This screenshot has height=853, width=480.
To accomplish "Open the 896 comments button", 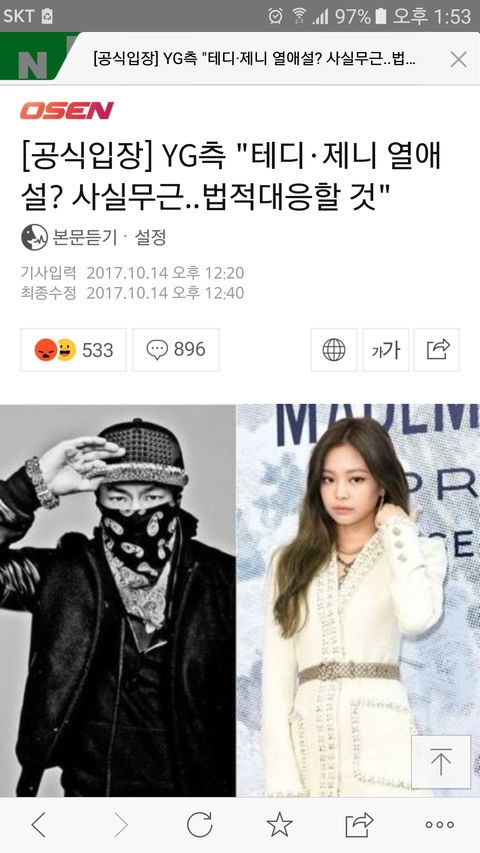I will pos(176,350).
